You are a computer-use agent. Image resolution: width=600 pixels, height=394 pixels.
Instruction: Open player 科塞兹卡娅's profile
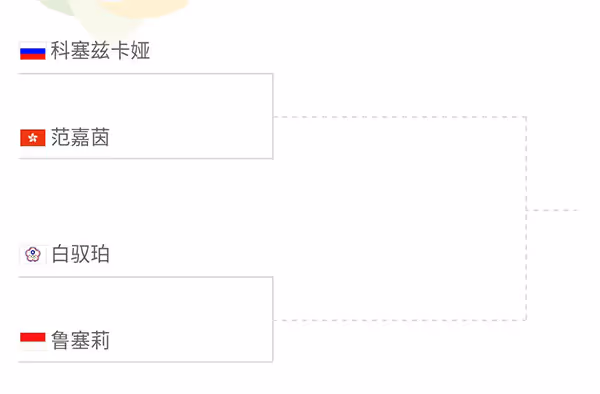tap(100, 51)
